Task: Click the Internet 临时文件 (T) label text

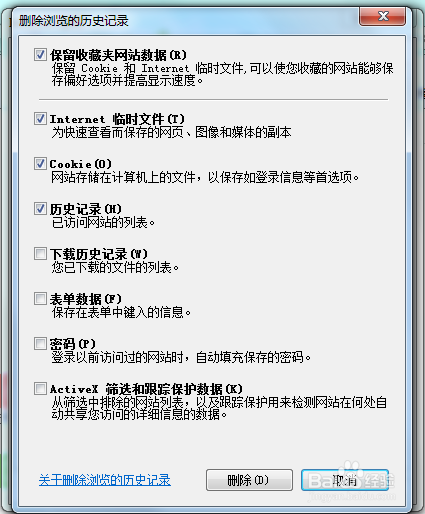Action: 117,119
